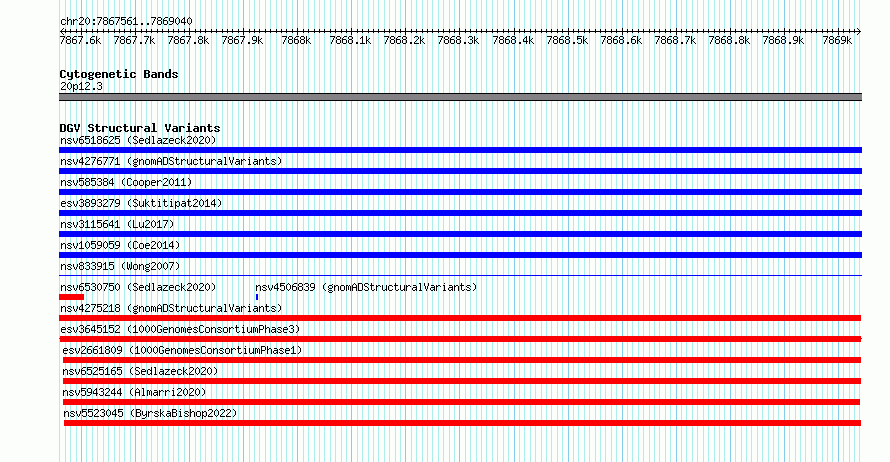Click the nsv4506839 (gnomADStructuralVariants) label
This screenshot has height=462, width=890.
[366, 287]
